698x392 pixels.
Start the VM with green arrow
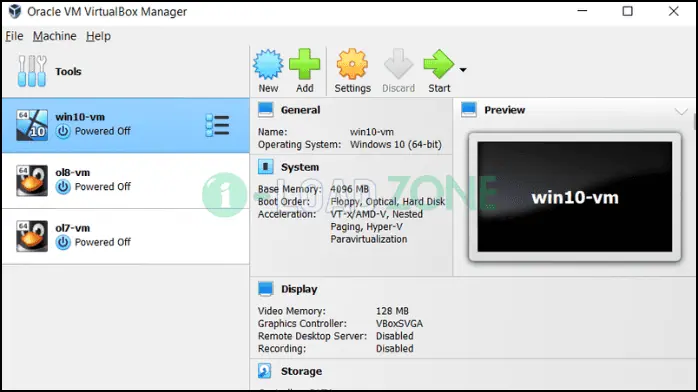[438, 65]
